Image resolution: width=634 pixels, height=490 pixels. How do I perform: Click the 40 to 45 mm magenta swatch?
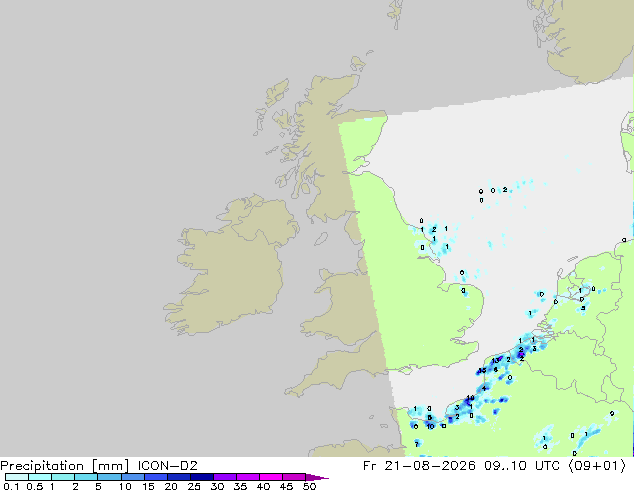point(271,477)
